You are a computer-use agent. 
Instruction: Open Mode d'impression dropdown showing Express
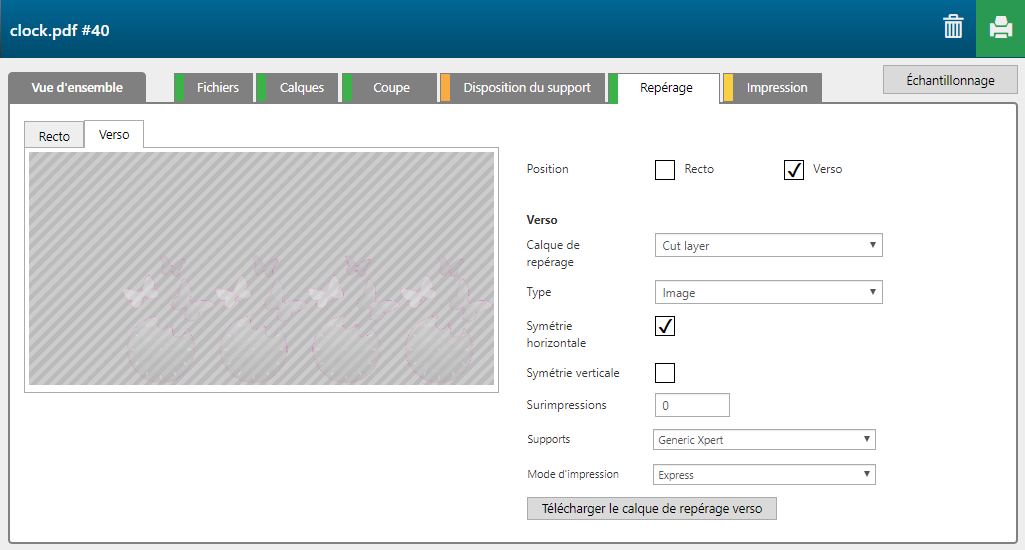click(x=764, y=475)
